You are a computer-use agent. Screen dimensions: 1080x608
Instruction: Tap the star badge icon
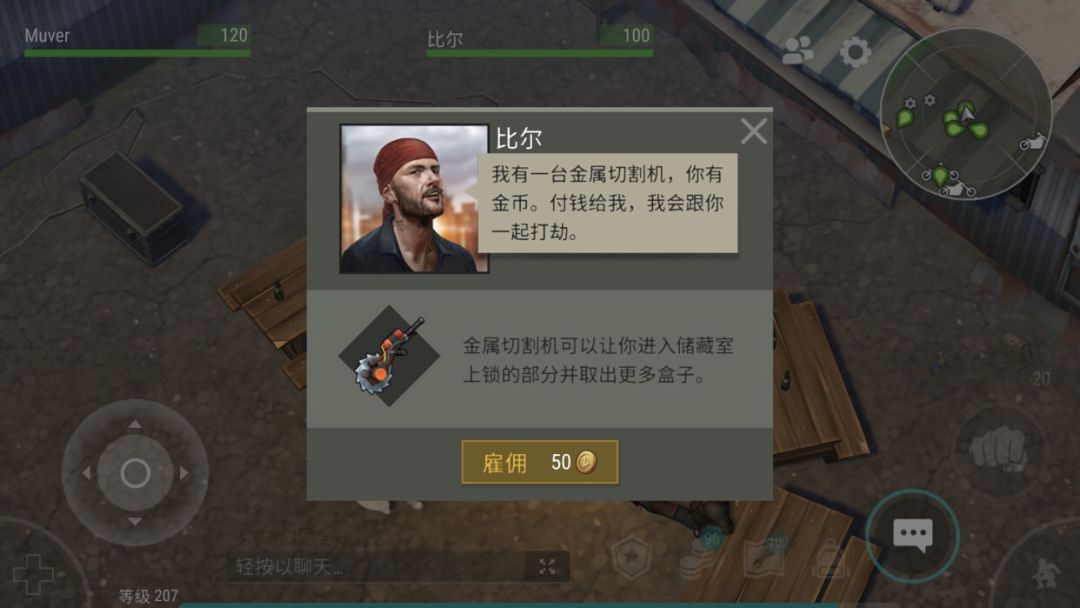tap(631, 558)
